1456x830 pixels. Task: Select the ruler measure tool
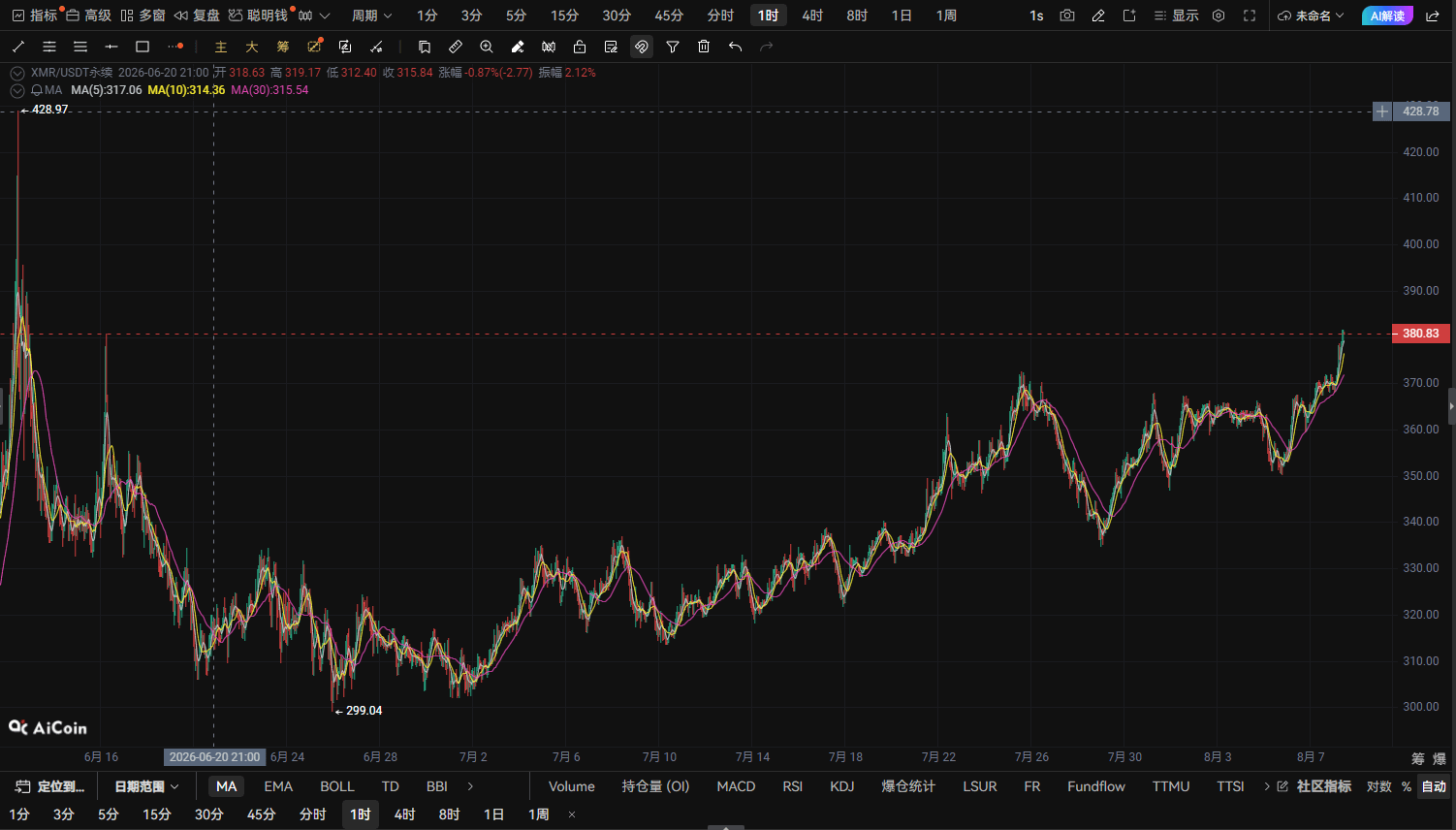(456, 47)
